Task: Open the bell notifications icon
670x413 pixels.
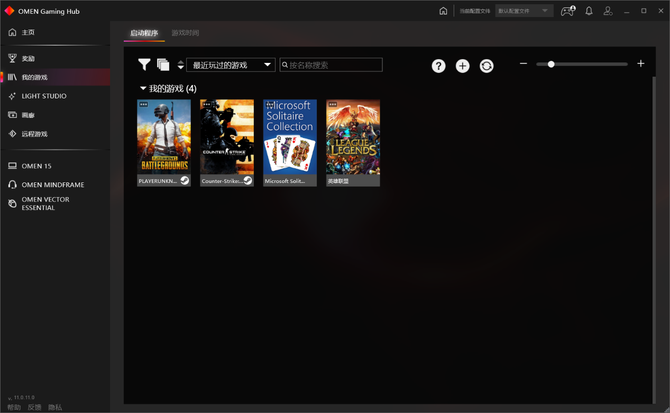Action: pyautogui.click(x=589, y=11)
